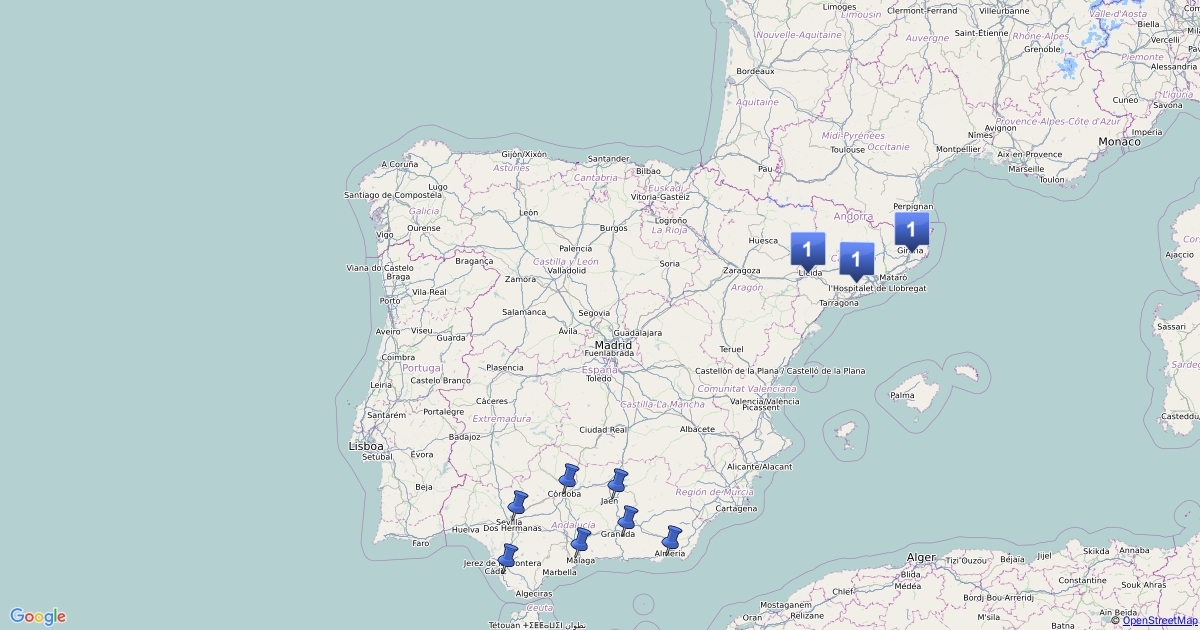Select the pushpin marker on Jaén
Screen dimensions: 1200x630
618,482
